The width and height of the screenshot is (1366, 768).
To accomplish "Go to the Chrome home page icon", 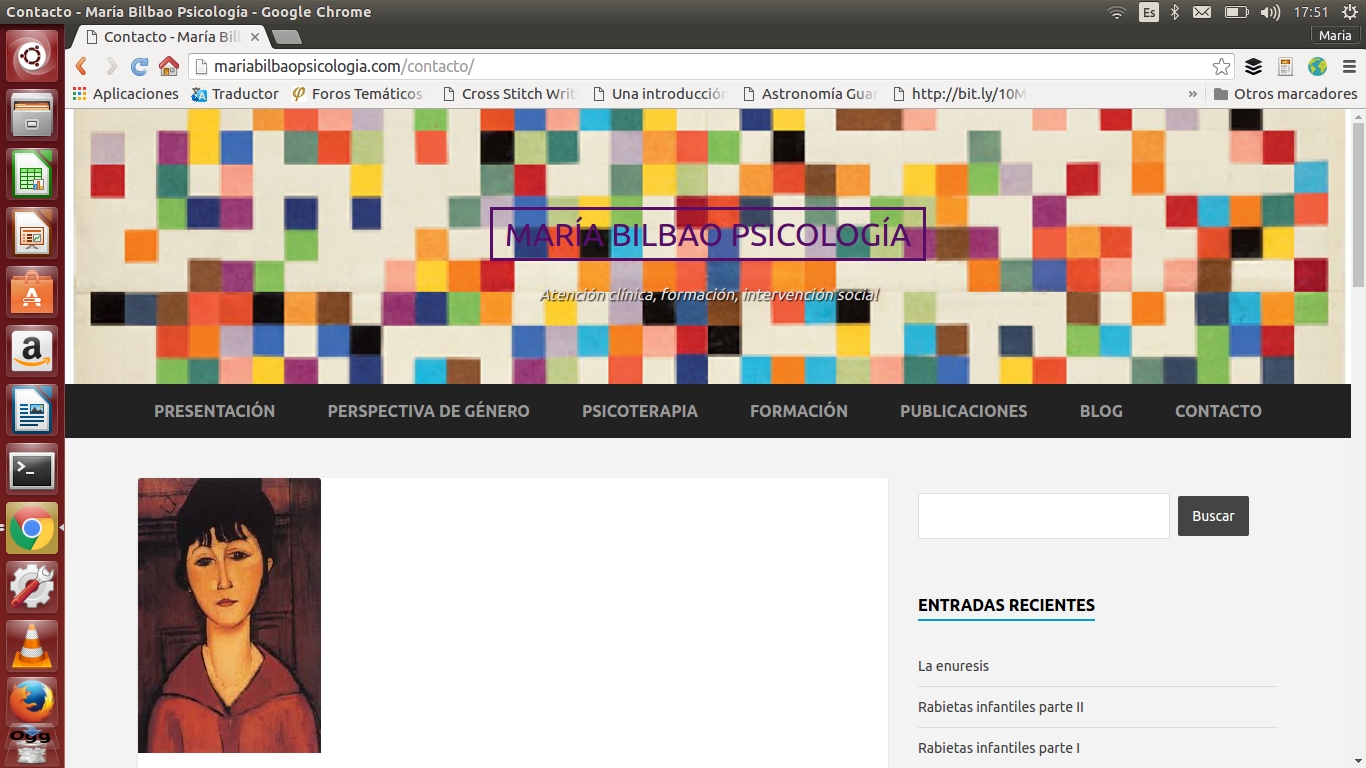I will 169,67.
